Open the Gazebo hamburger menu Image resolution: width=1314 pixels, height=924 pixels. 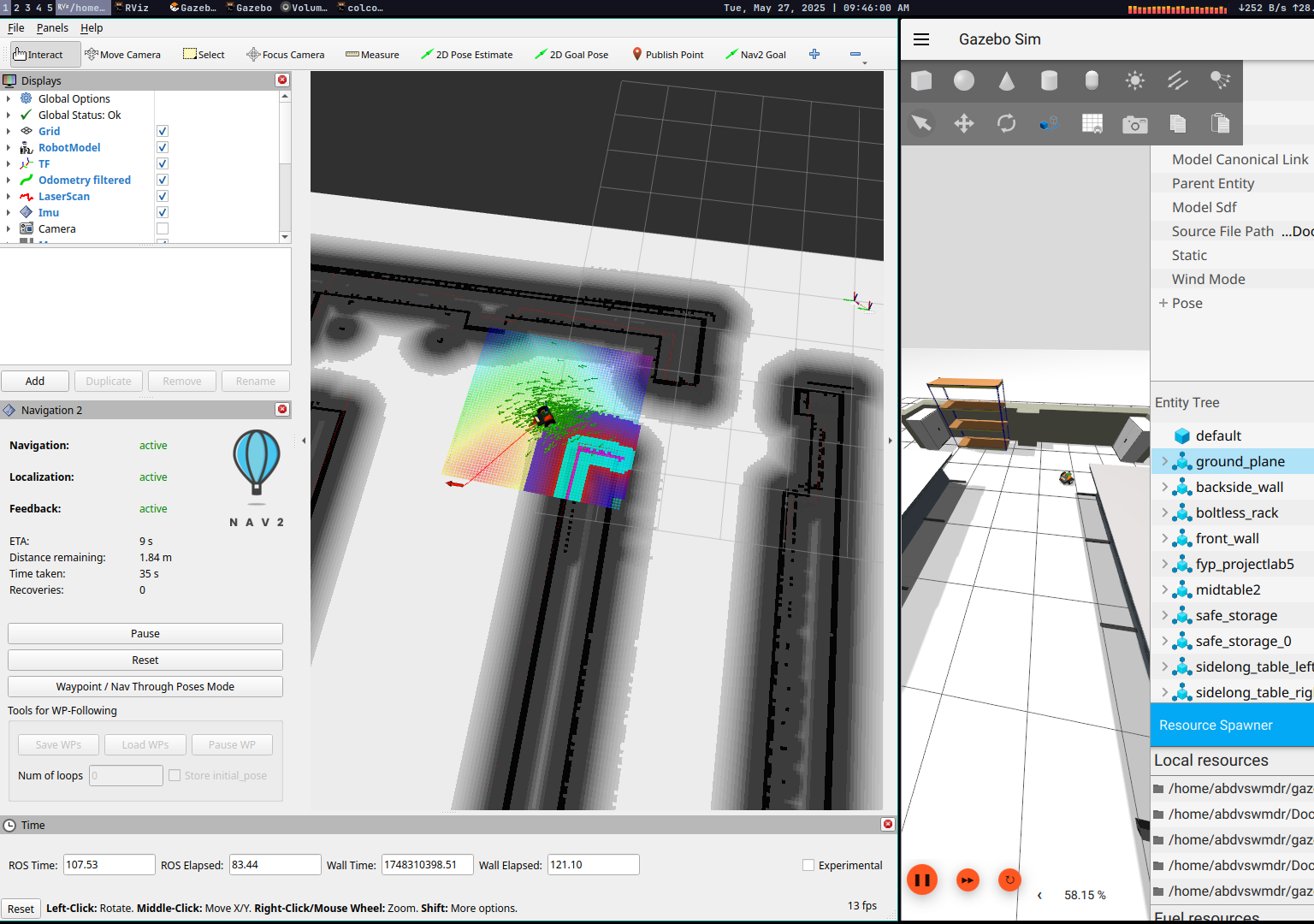(x=921, y=39)
